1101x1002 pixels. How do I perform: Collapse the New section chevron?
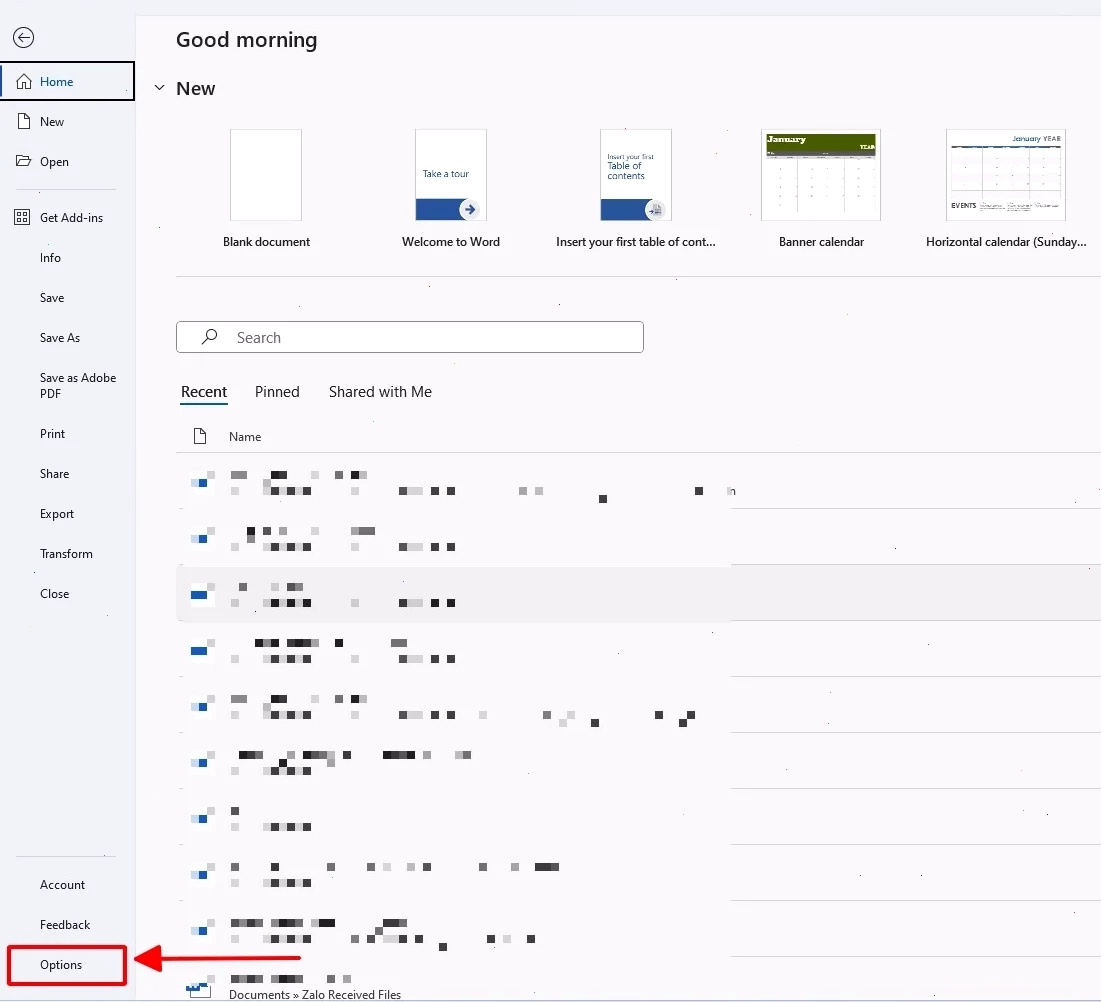tap(159, 88)
